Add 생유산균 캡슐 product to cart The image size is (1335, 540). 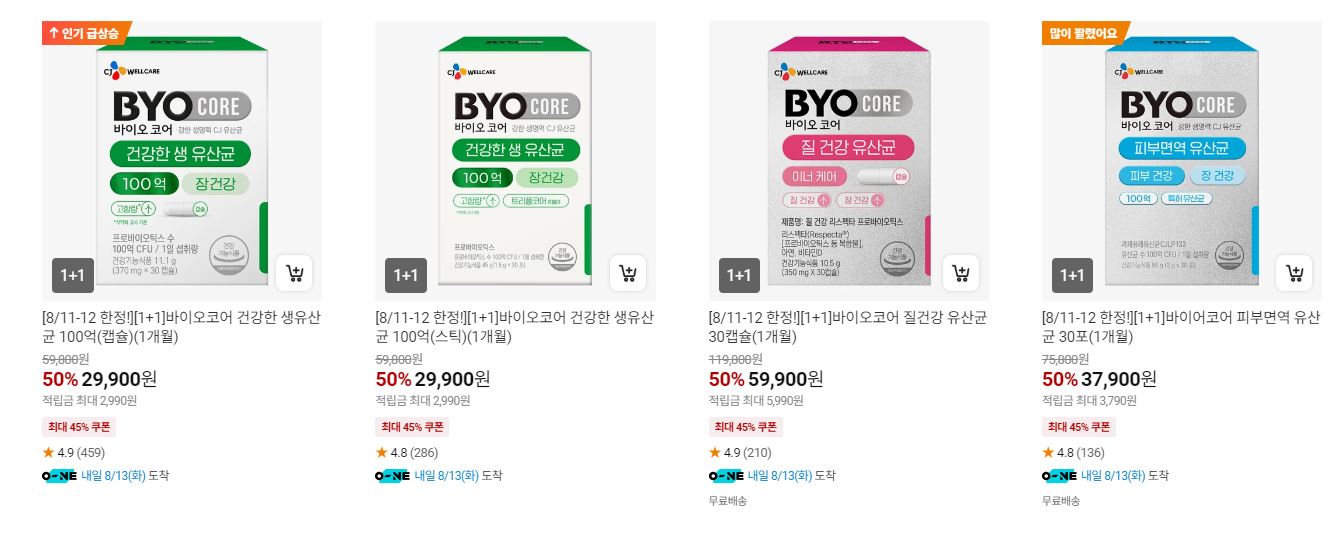294,273
